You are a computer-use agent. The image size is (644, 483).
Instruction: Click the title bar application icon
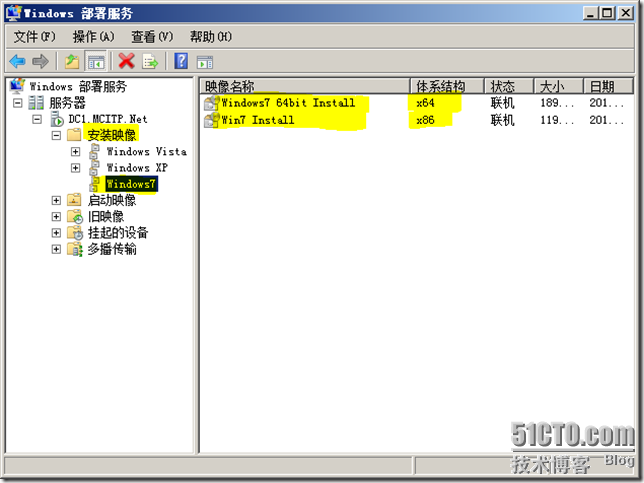(x=14, y=13)
